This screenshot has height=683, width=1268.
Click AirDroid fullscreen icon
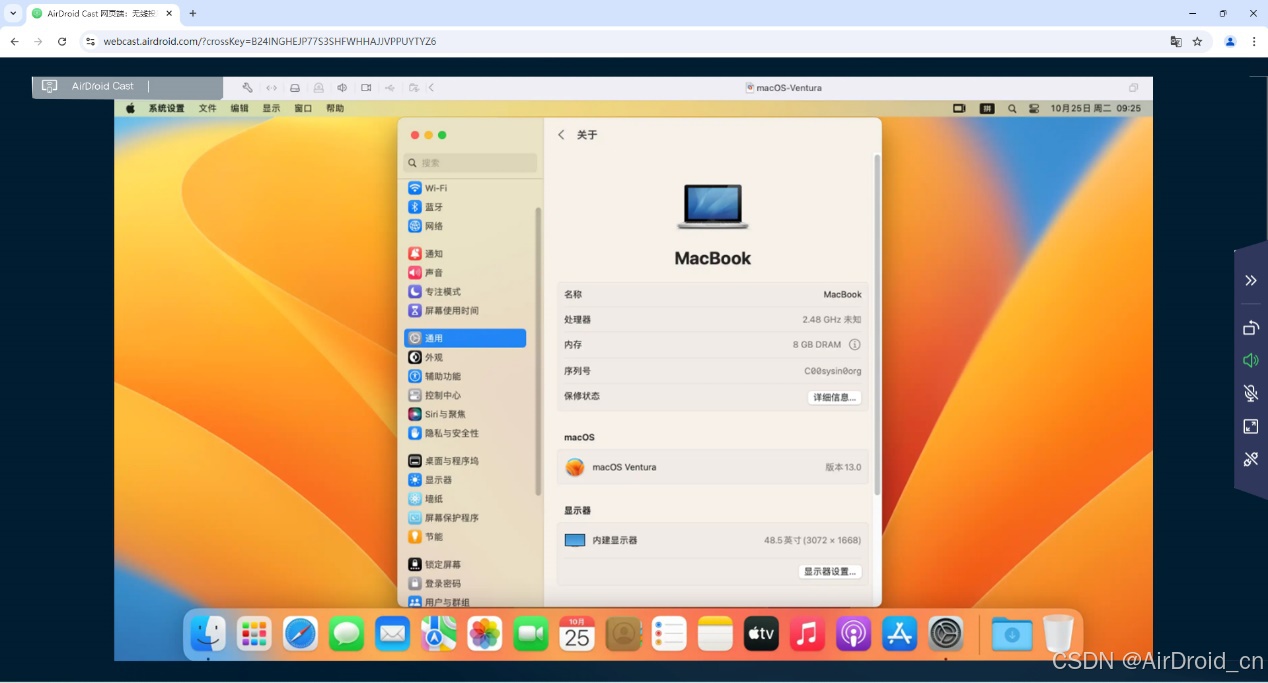pyautogui.click(x=1251, y=426)
